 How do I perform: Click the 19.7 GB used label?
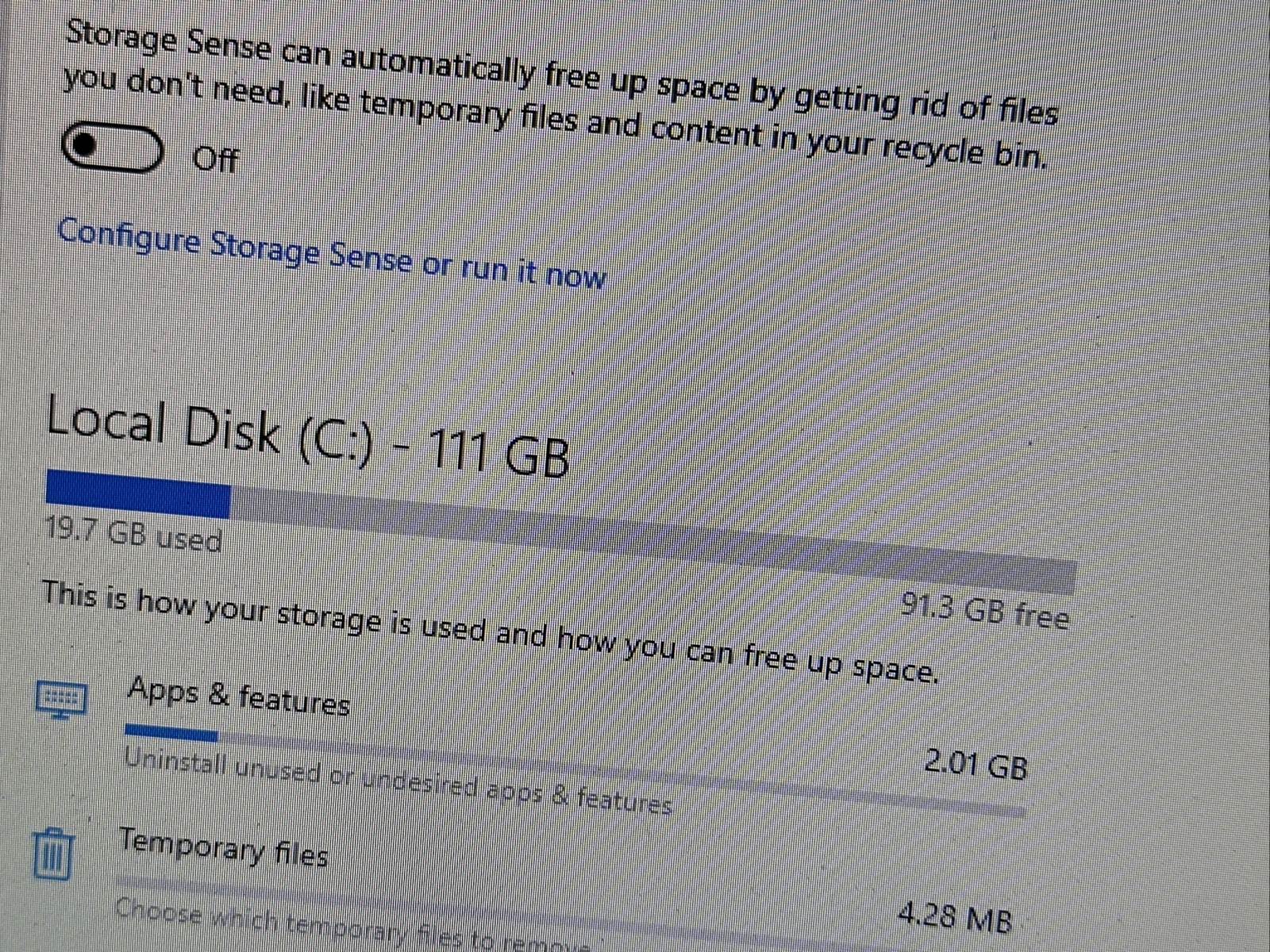(133, 535)
